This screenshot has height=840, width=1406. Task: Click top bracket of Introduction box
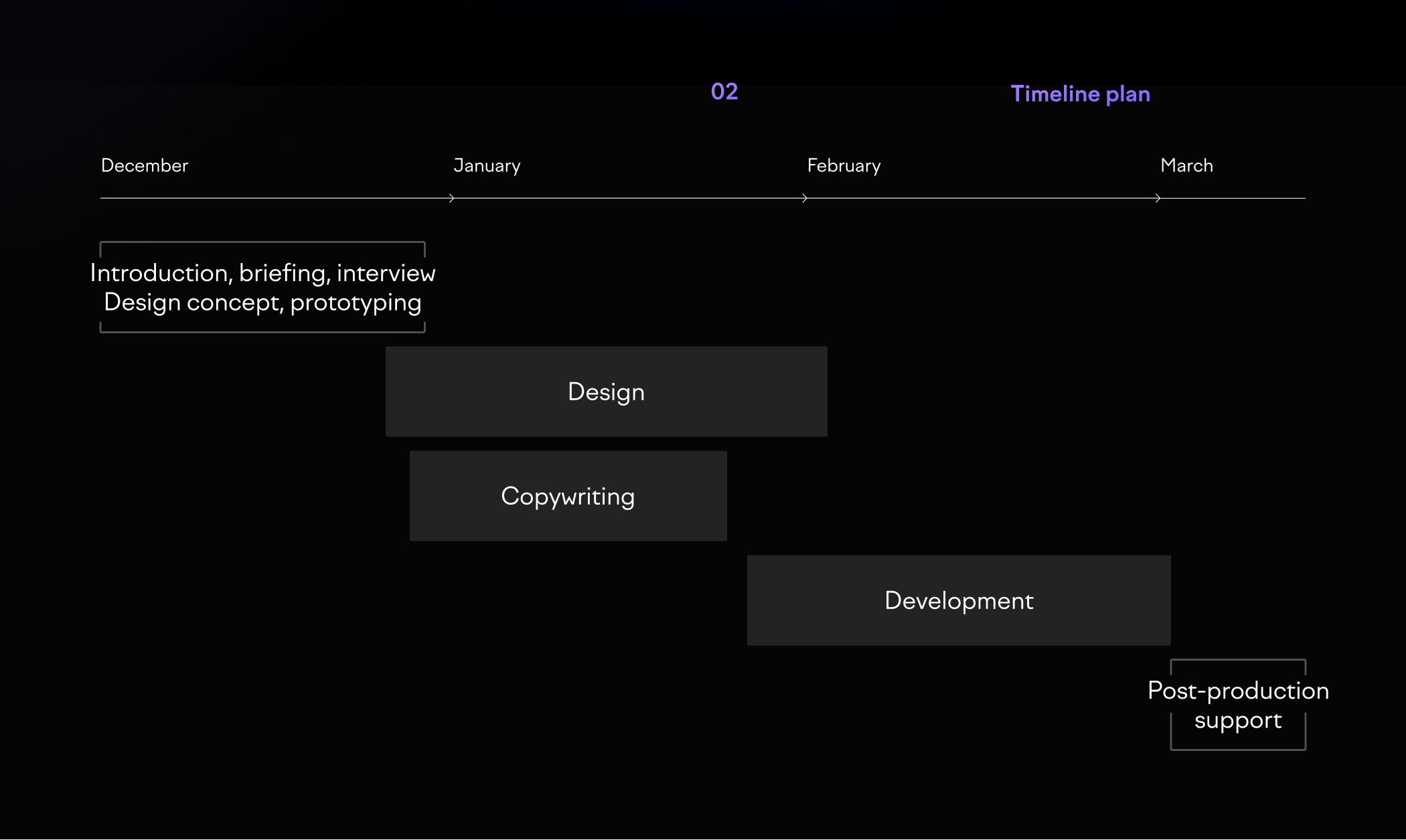tap(262, 242)
